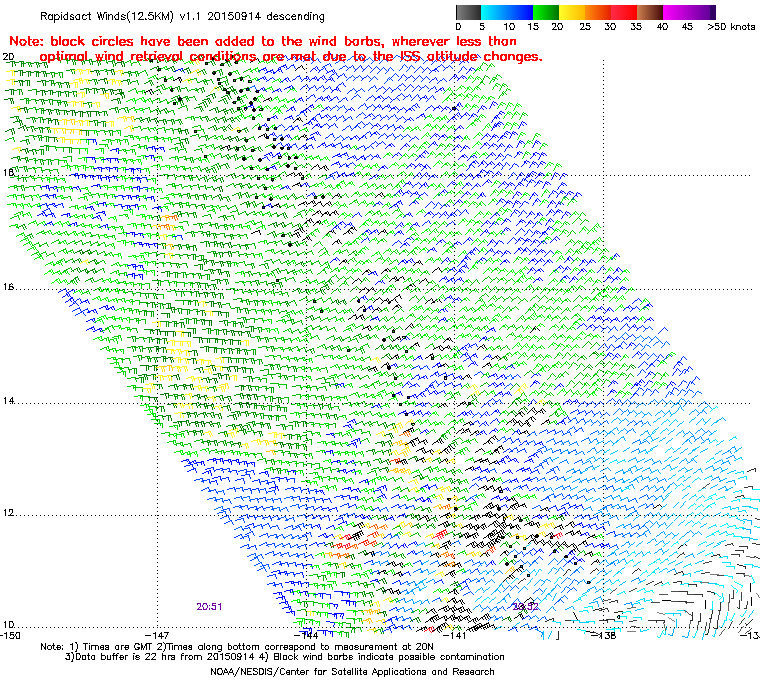Screen dimensions: 760x688
Task: Click the longitude '-147' axis label
Action: coord(158,635)
